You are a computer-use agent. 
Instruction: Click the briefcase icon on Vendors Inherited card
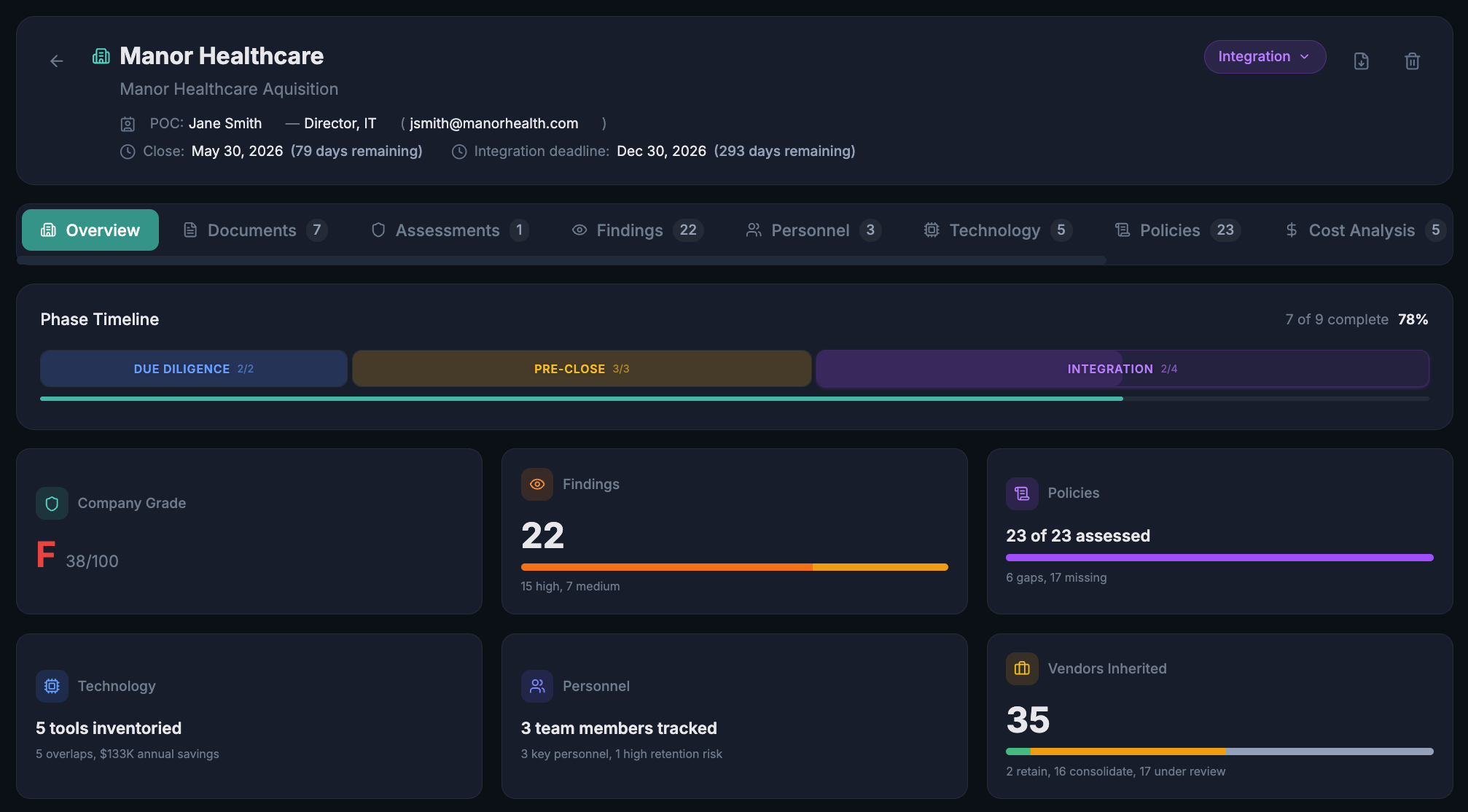pos(1022,668)
